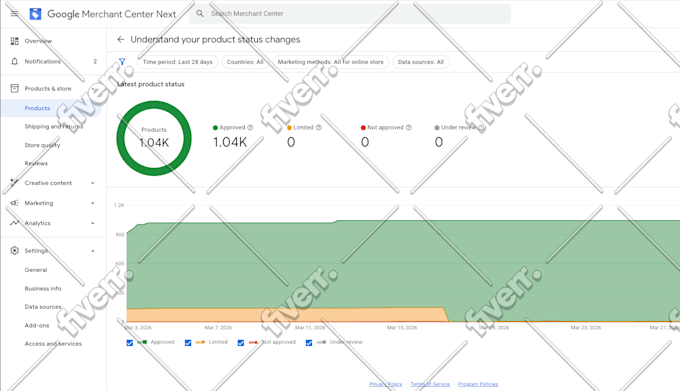This screenshot has width=680, height=391.
Task: Open Access and services page
Action: 53,343
